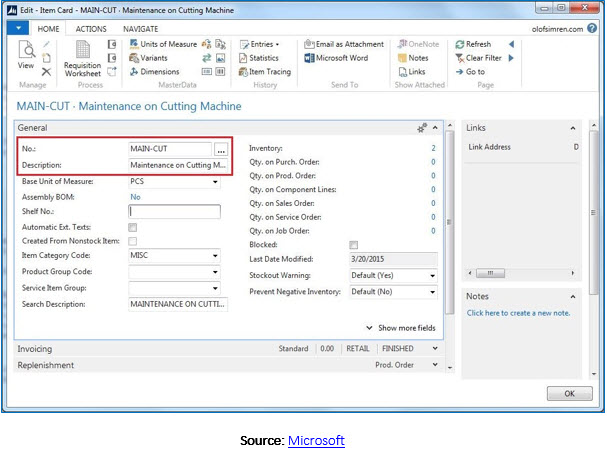Open the Base Unit of Measure dropdown

215,182
